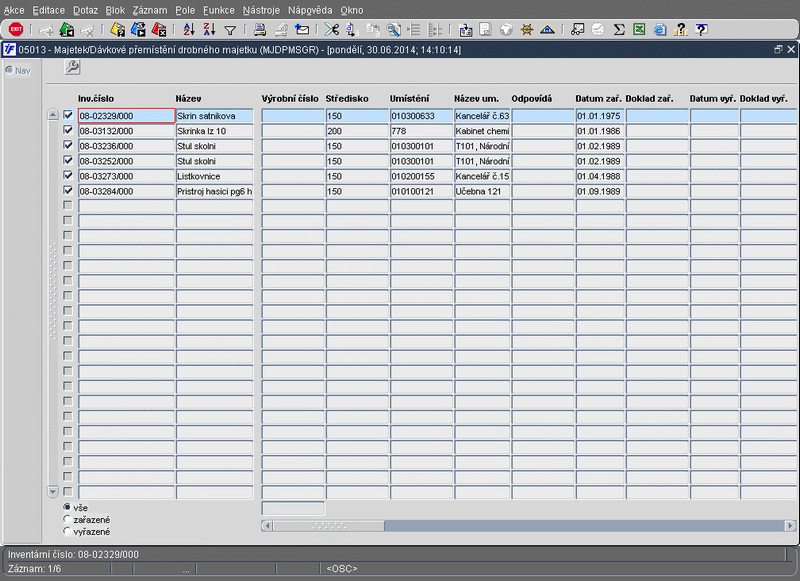
Task: Click the copy text icon next to scissors
Action: tap(352, 30)
